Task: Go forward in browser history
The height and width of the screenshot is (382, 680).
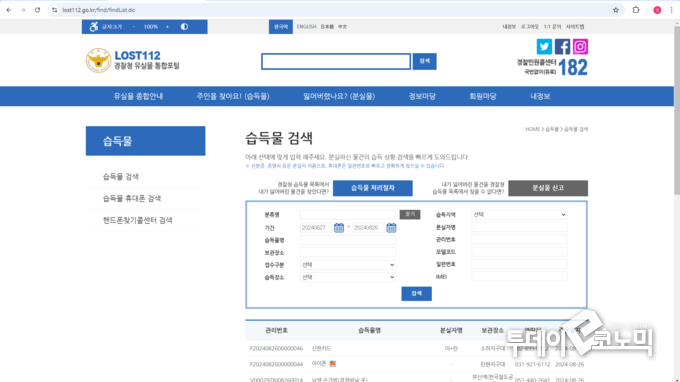Action: coord(23,10)
